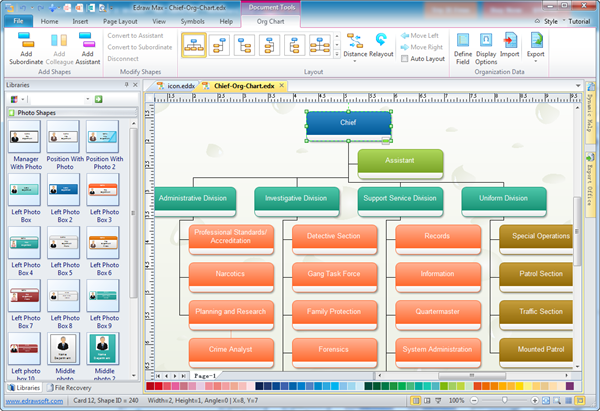Click the Export icon
This screenshot has width=600, height=411.
[x=536, y=40]
